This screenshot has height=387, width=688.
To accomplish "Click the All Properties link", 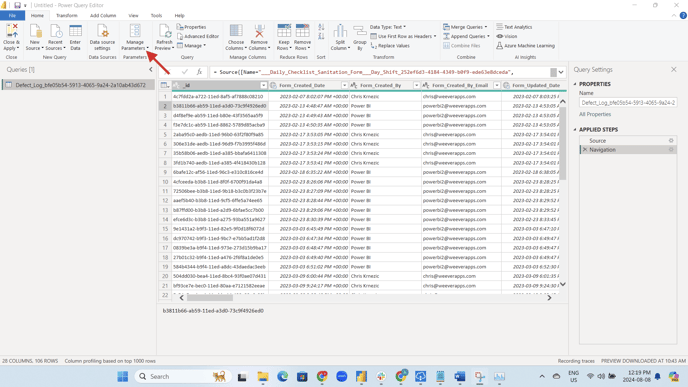I will click(x=595, y=114).
